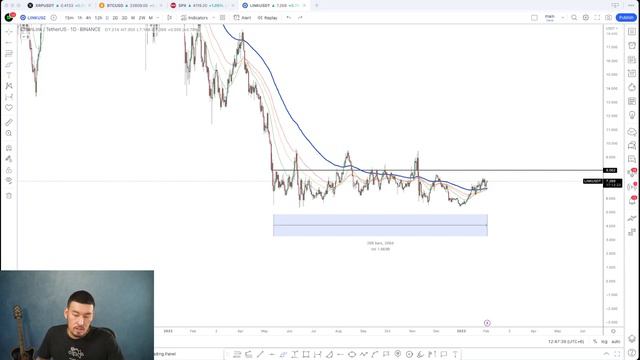
Task: Open the candle chart type selector
Action: pos(169,18)
